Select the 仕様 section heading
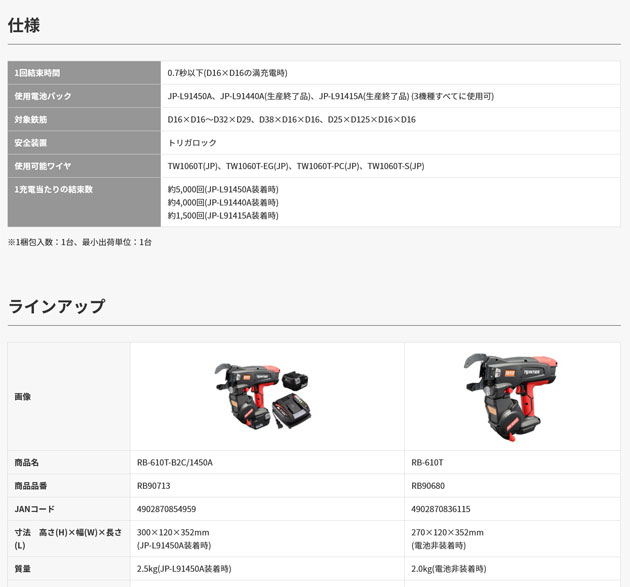 [x=24, y=25]
